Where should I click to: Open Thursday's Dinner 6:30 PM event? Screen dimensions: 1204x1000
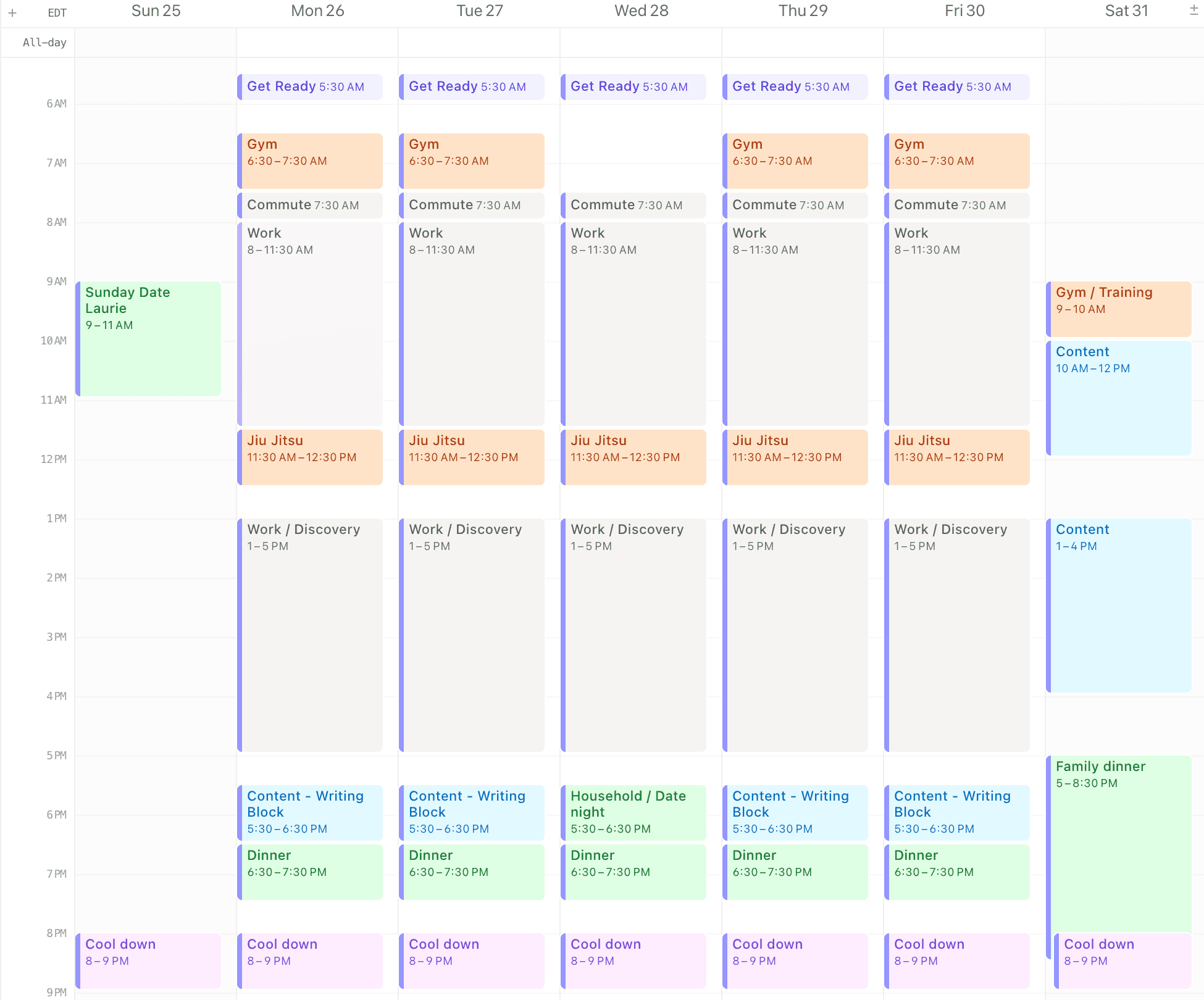pos(795,871)
